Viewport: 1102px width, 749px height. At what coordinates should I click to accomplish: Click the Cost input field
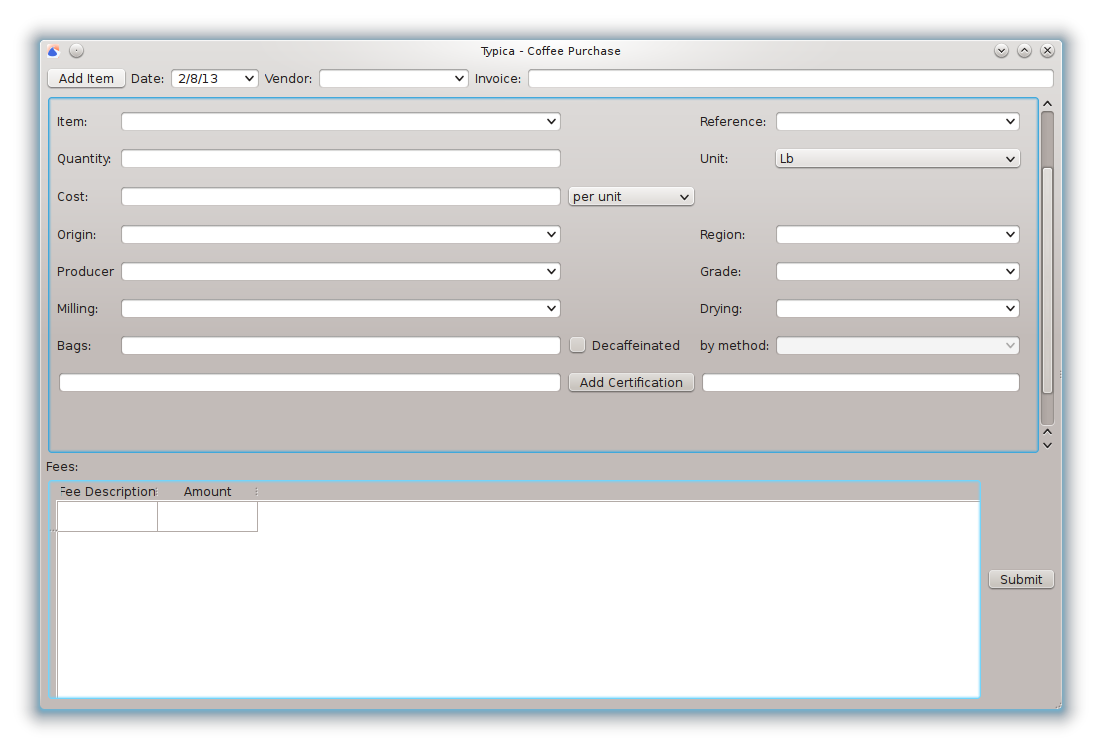point(341,197)
